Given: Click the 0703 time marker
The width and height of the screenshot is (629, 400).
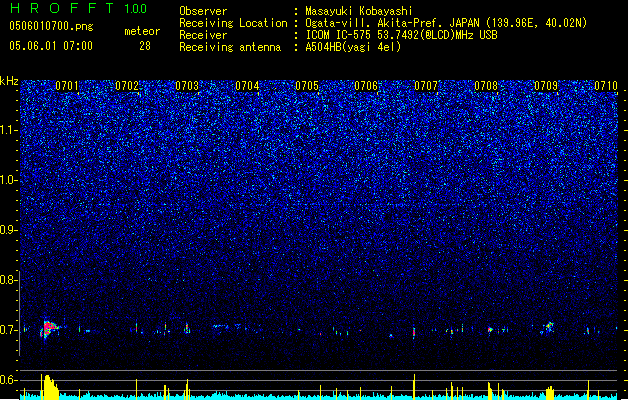Looking at the screenshot, I should click(187, 86).
